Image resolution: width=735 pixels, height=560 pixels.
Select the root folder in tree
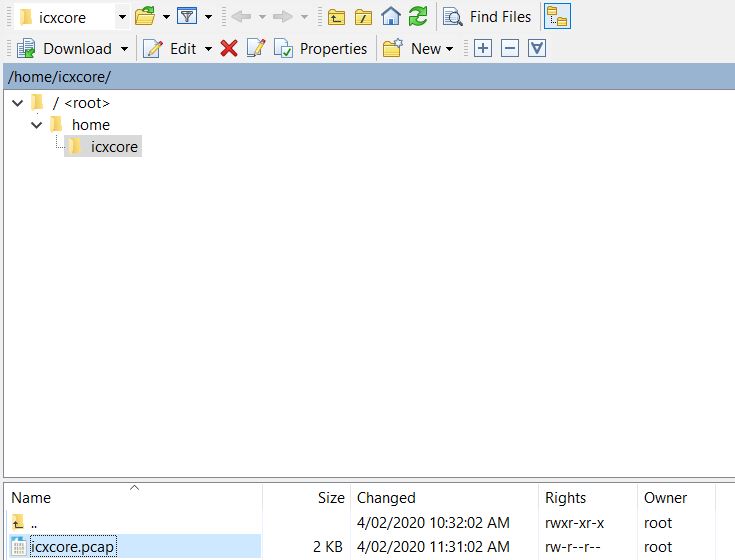tap(81, 103)
